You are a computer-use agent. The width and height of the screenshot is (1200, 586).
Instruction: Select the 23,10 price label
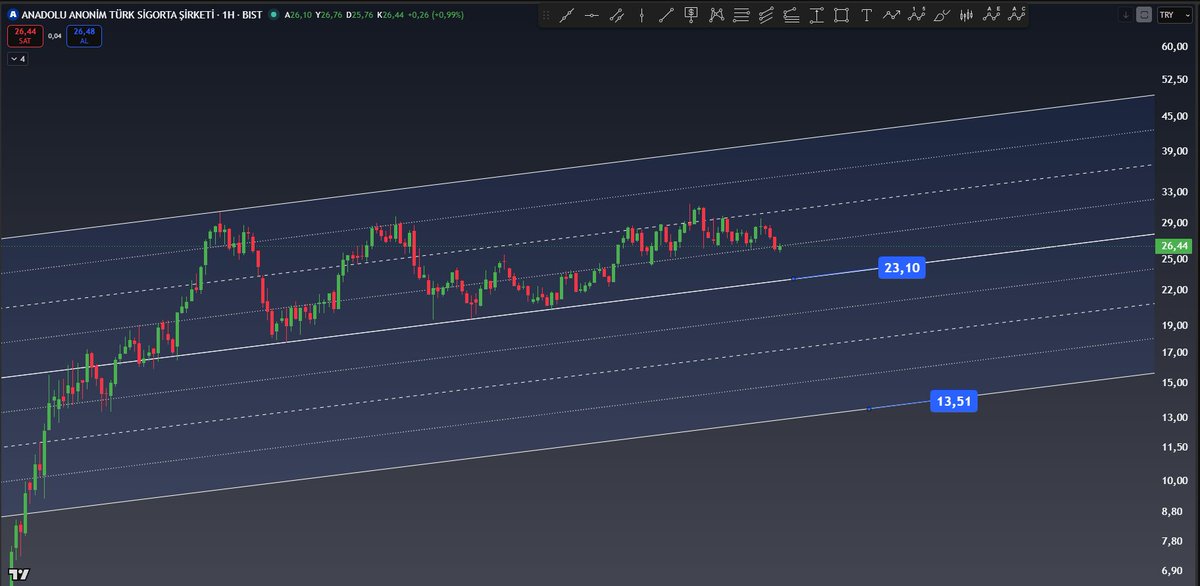click(x=900, y=267)
